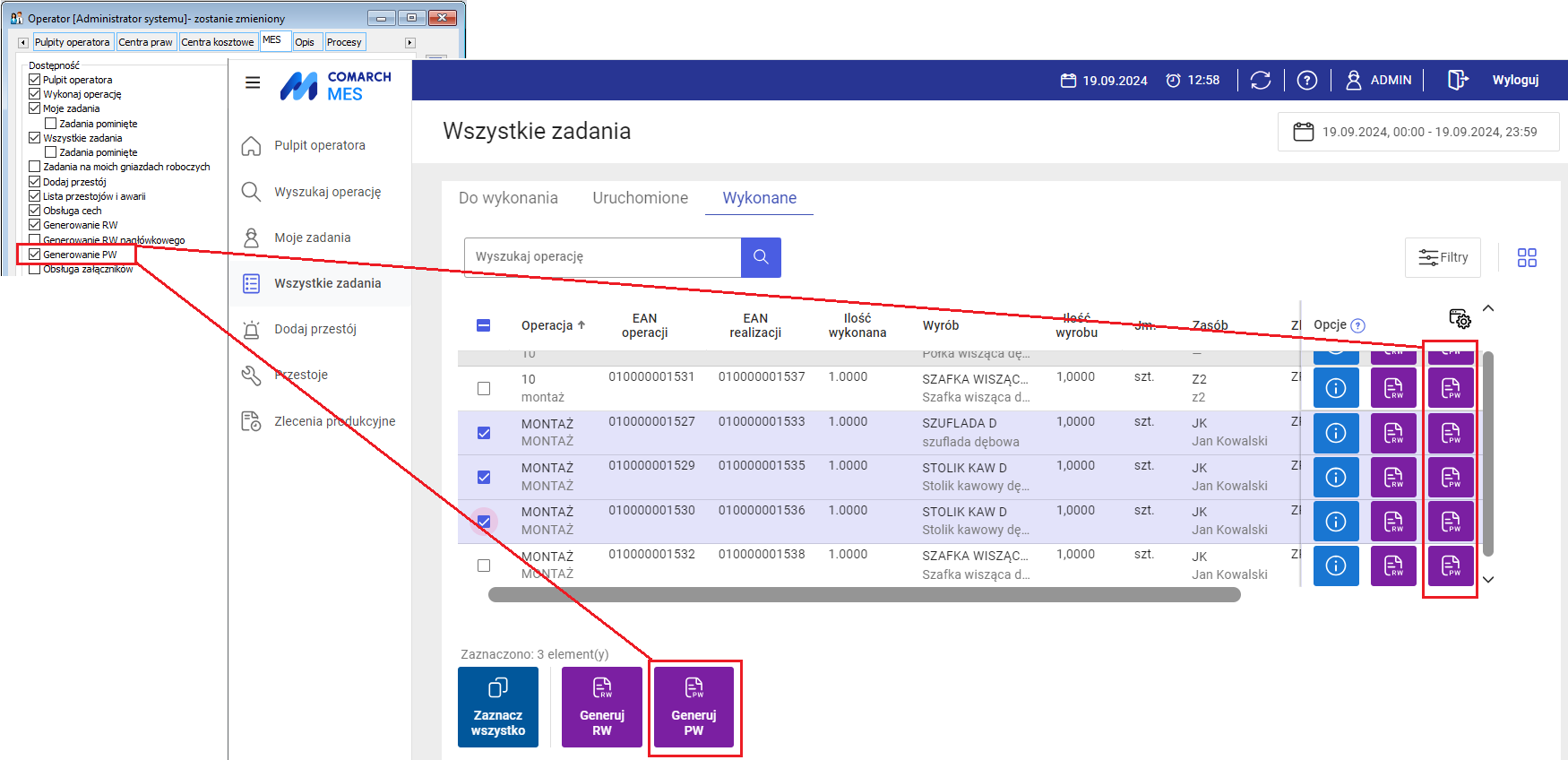1568x760 pixels.
Task: Switch to the tile grid view icon
Action: [1527, 258]
